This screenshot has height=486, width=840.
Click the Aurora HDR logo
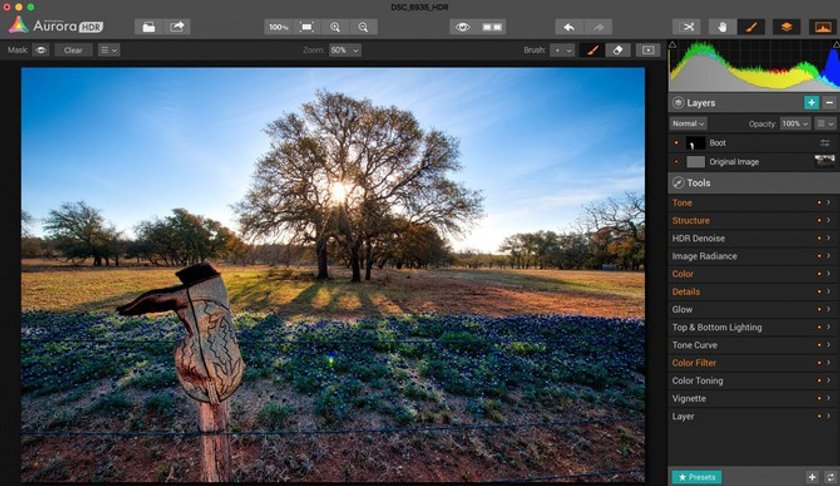(56, 25)
